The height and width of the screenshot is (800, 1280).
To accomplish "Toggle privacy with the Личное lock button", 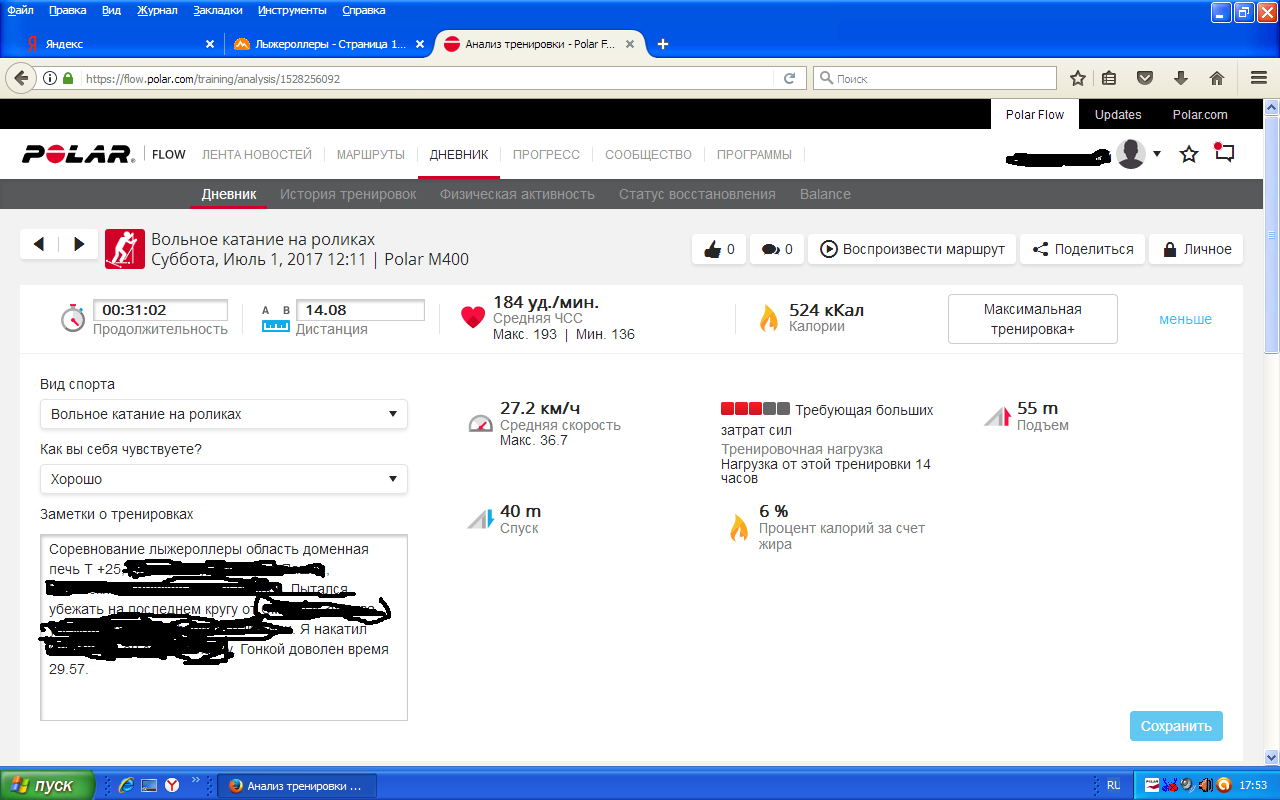I will [1196, 249].
